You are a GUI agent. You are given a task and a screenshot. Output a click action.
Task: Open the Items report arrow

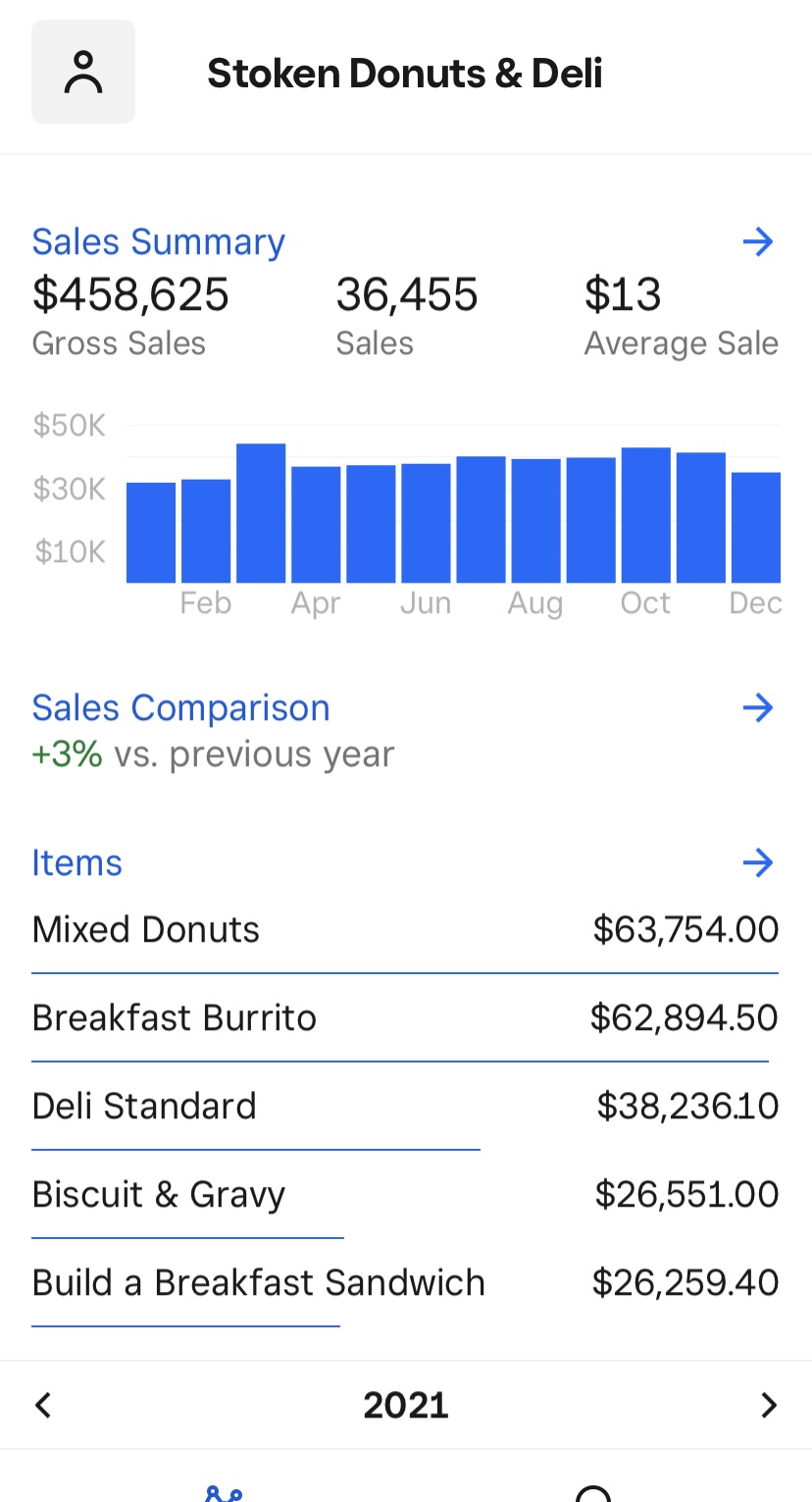click(x=758, y=862)
